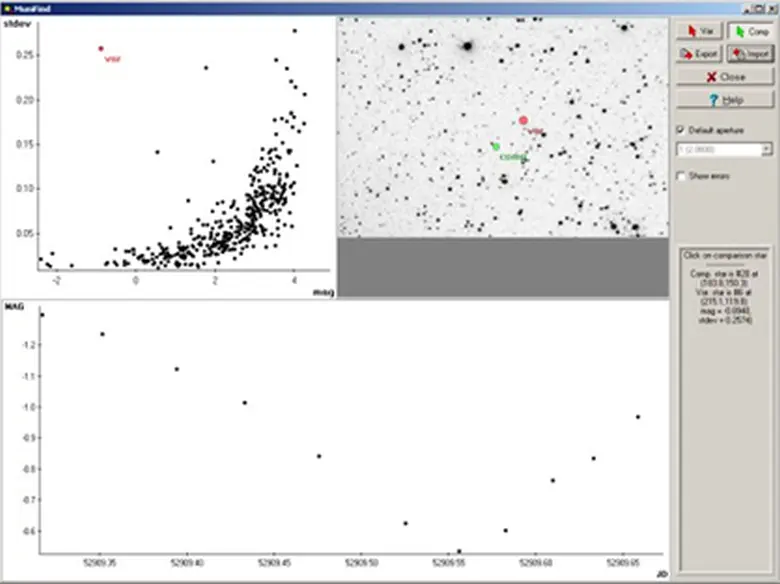Screen dimensions: 780x584
Task: Open Help with the question mark button
Action: coord(725,100)
